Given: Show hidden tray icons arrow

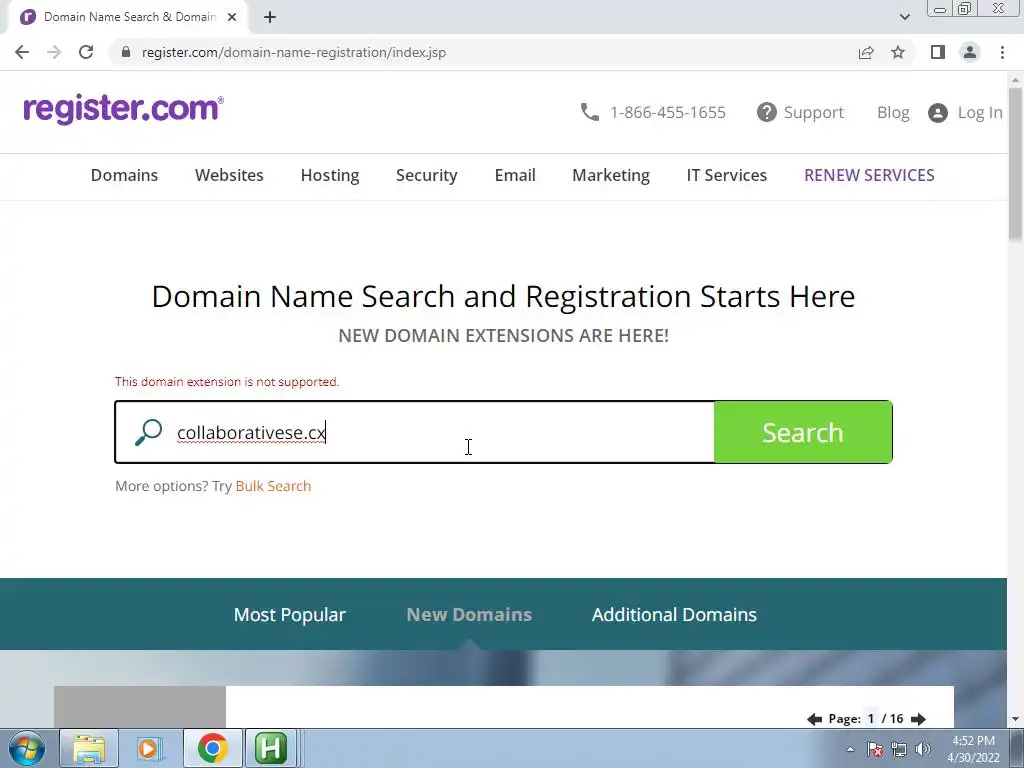Looking at the screenshot, I should pyautogui.click(x=850, y=749).
